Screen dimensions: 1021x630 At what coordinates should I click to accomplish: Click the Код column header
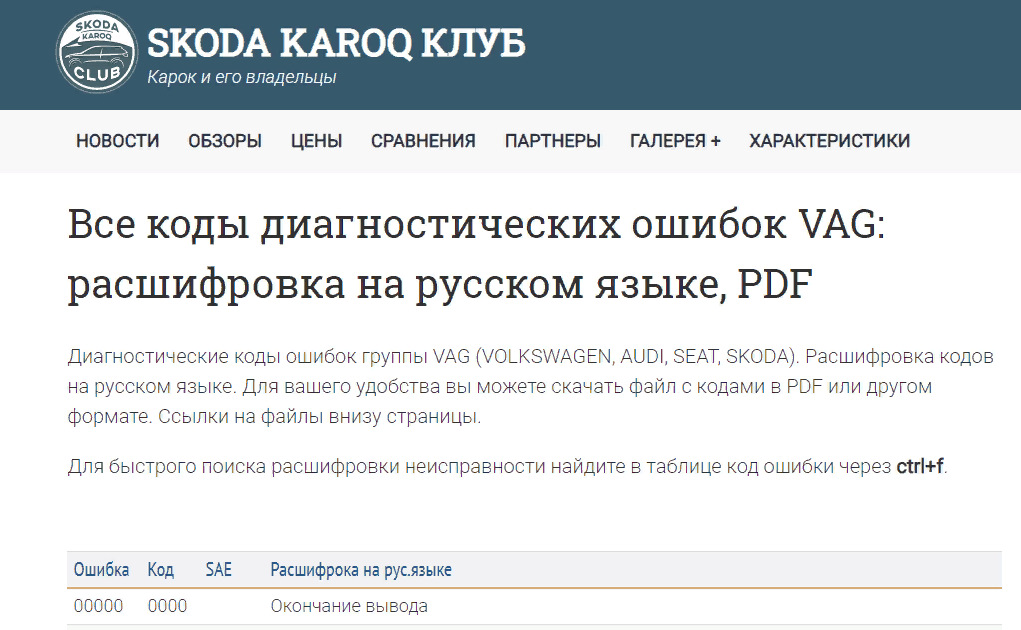coord(161,569)
